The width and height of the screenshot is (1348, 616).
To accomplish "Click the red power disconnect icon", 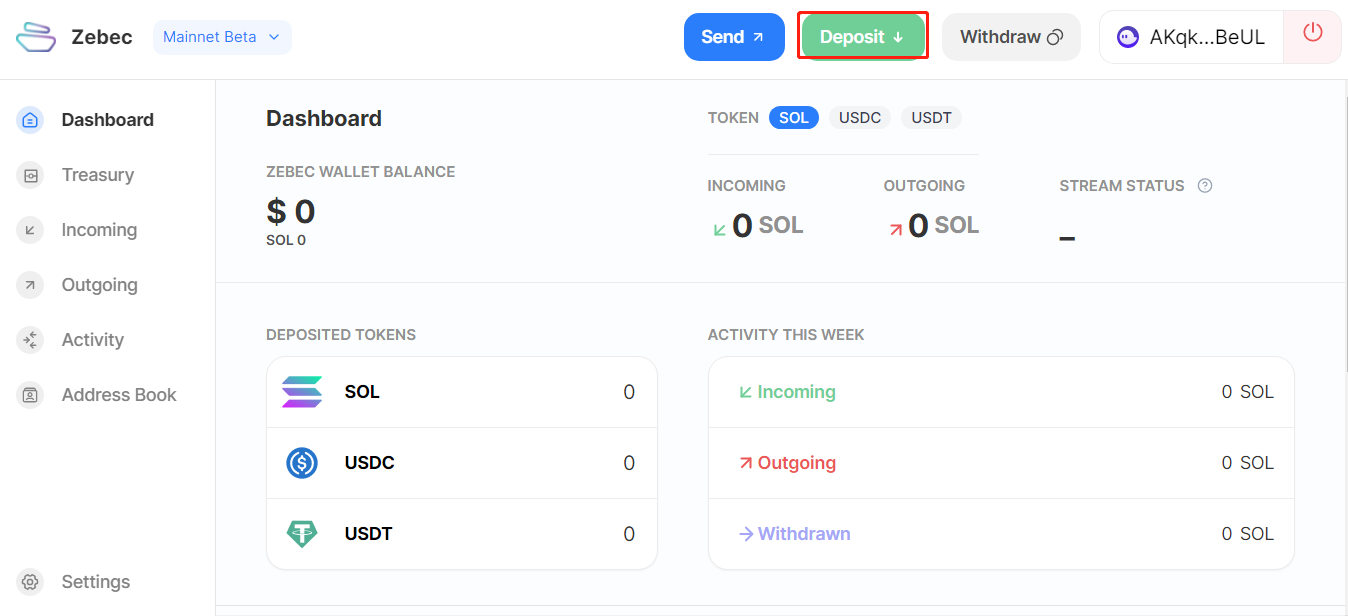I will [1312, 33].
